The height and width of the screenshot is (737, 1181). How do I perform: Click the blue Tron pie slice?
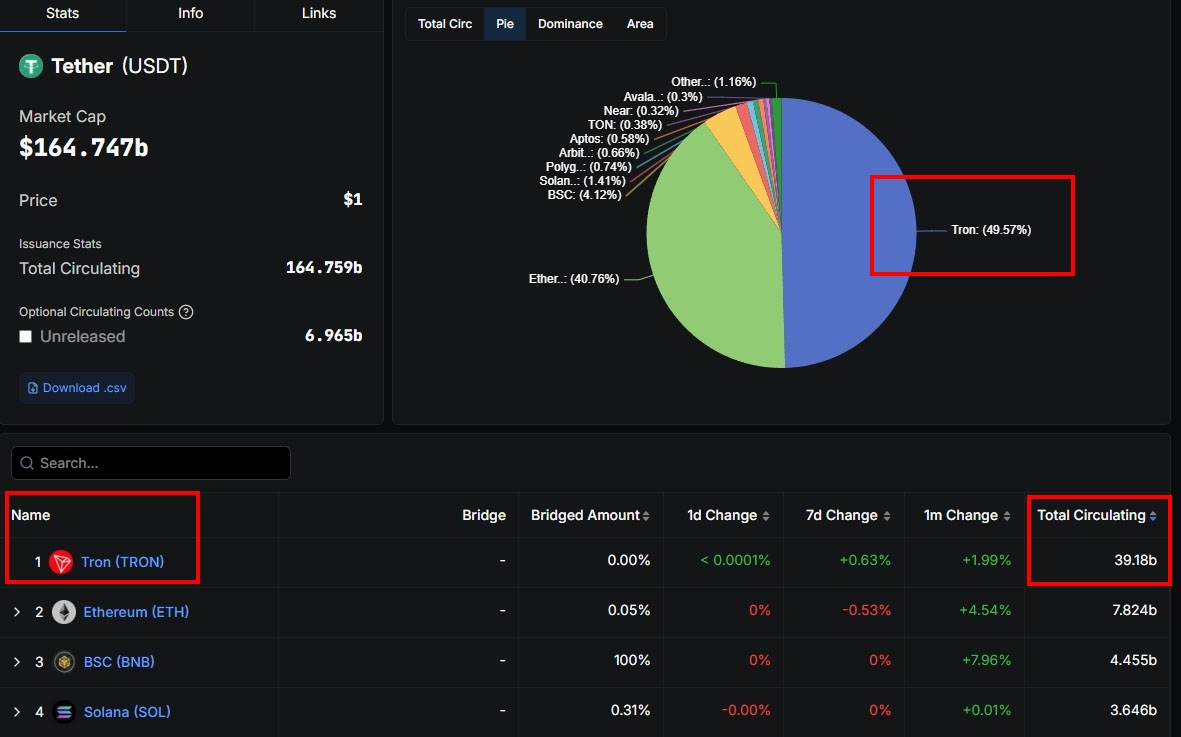point(851,233)
